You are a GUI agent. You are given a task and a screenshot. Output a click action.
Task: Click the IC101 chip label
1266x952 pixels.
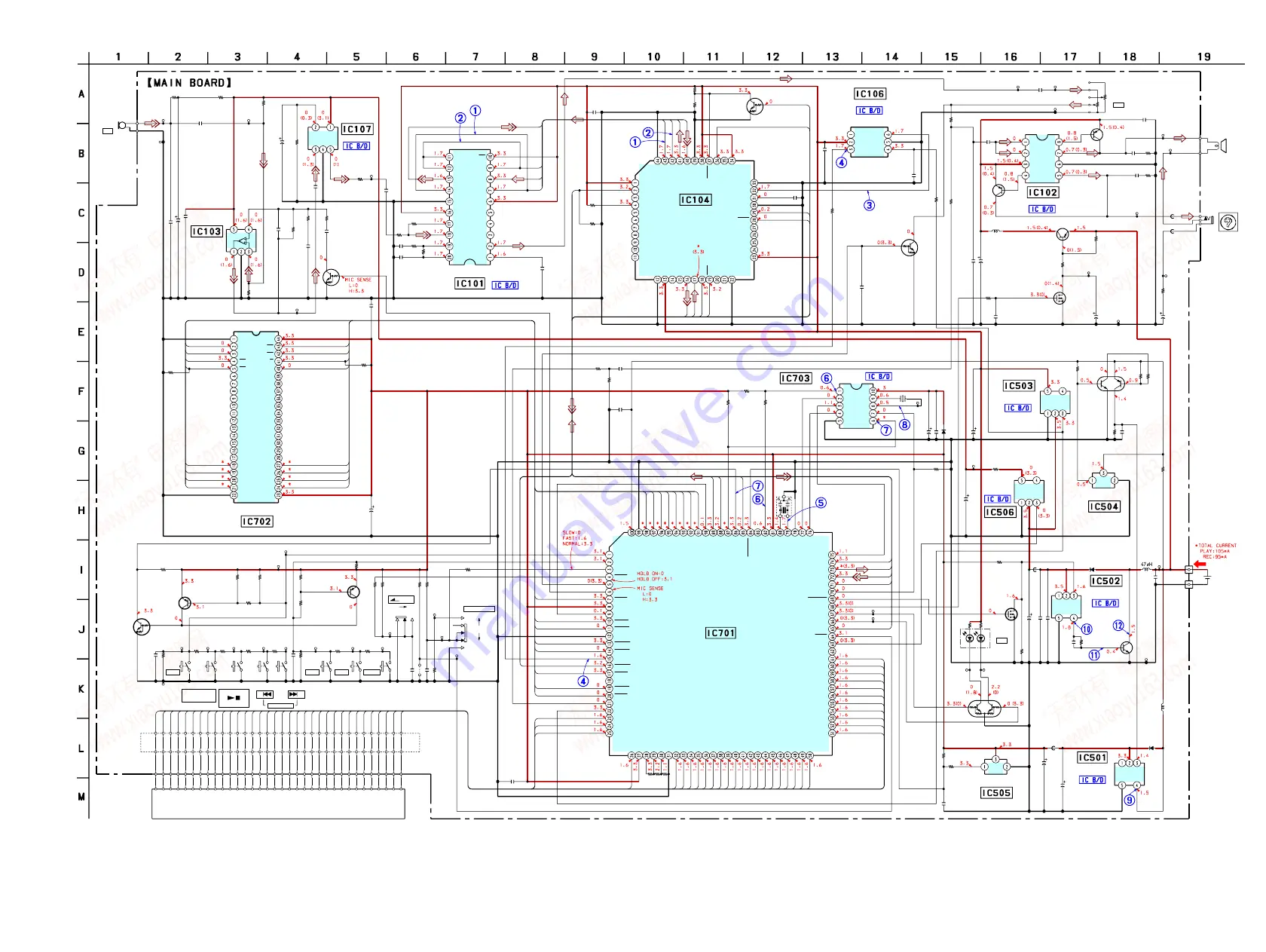[469, 283]
